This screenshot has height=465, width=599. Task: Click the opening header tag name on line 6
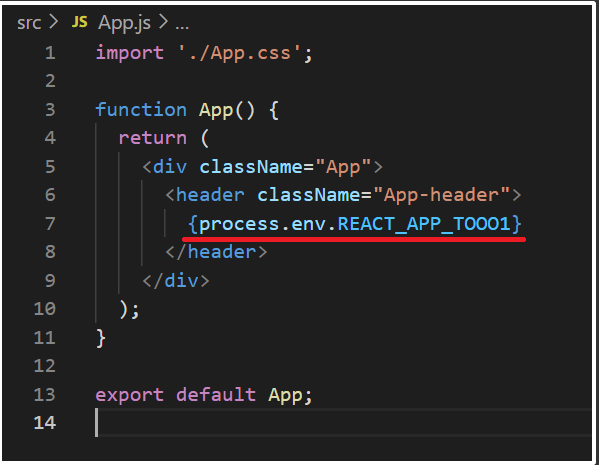point(210,195)
